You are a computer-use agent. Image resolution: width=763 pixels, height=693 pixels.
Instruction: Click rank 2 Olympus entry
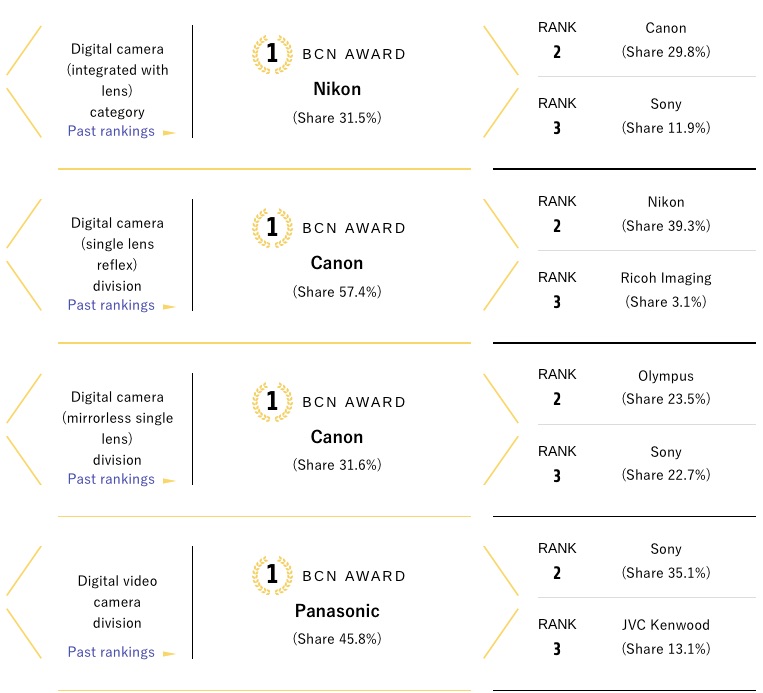coord(647,387)
